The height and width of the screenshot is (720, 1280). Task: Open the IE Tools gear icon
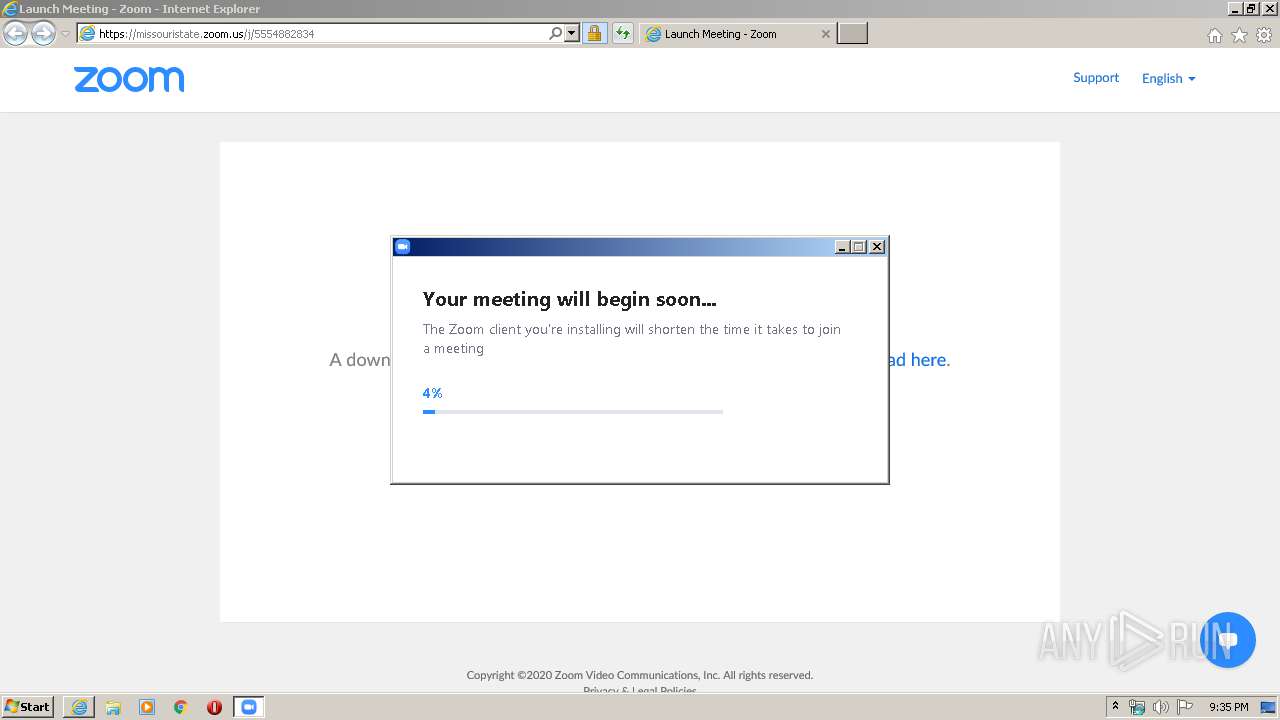(x=1264, y=35)
